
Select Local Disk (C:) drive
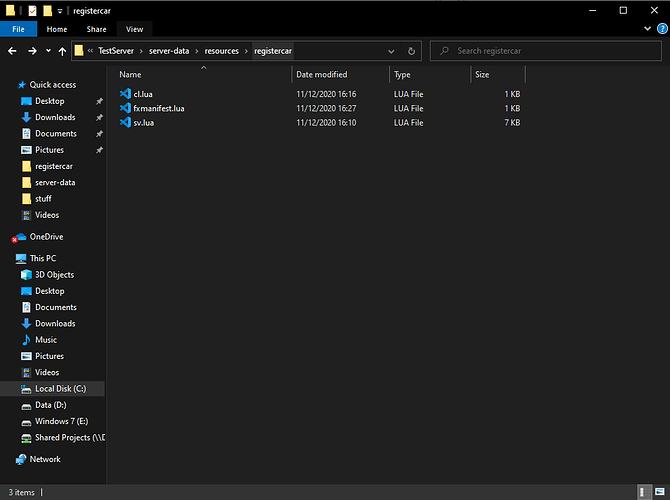coord(61,388)
